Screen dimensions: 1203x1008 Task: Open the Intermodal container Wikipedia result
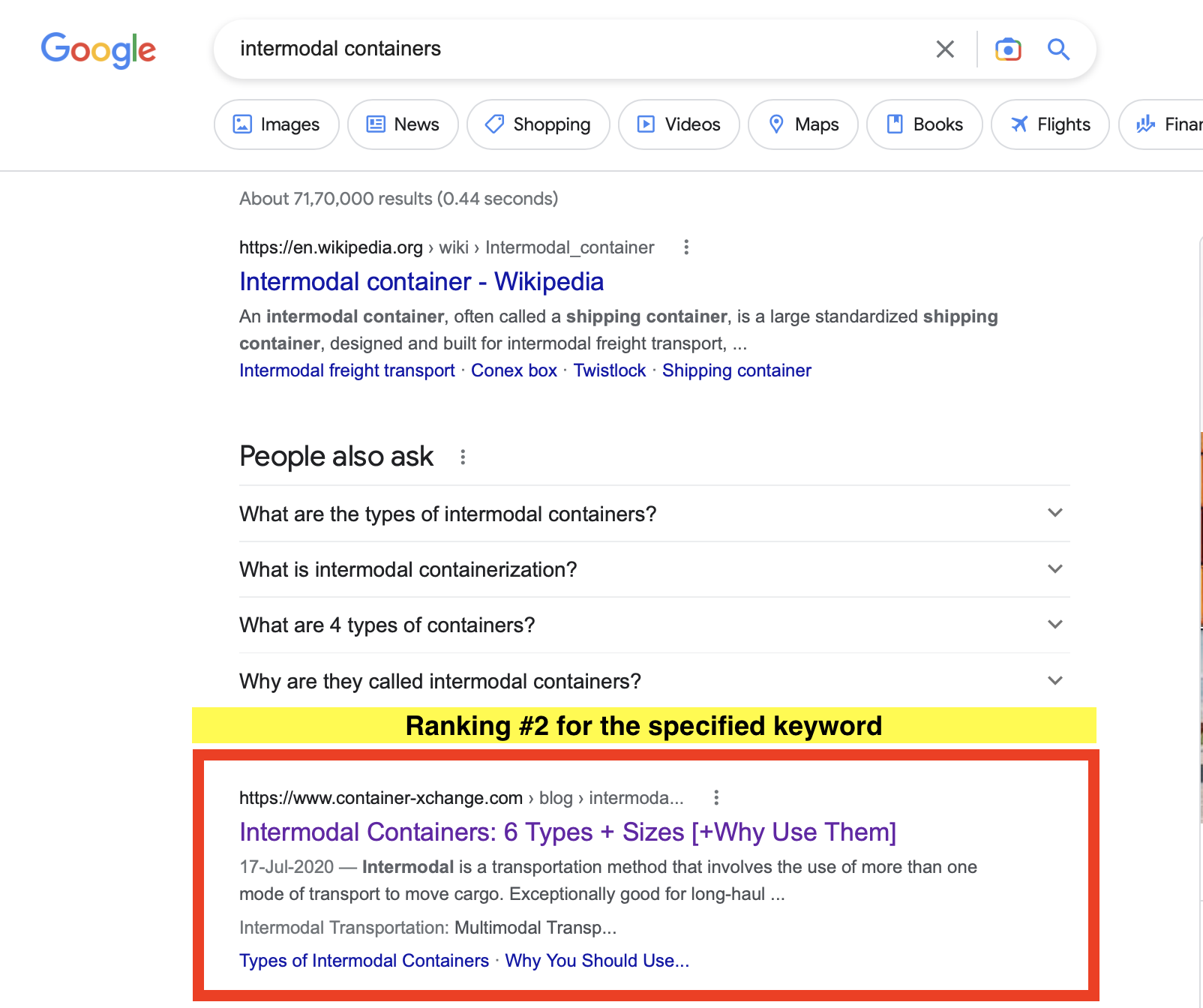click(x=421, y=282)
